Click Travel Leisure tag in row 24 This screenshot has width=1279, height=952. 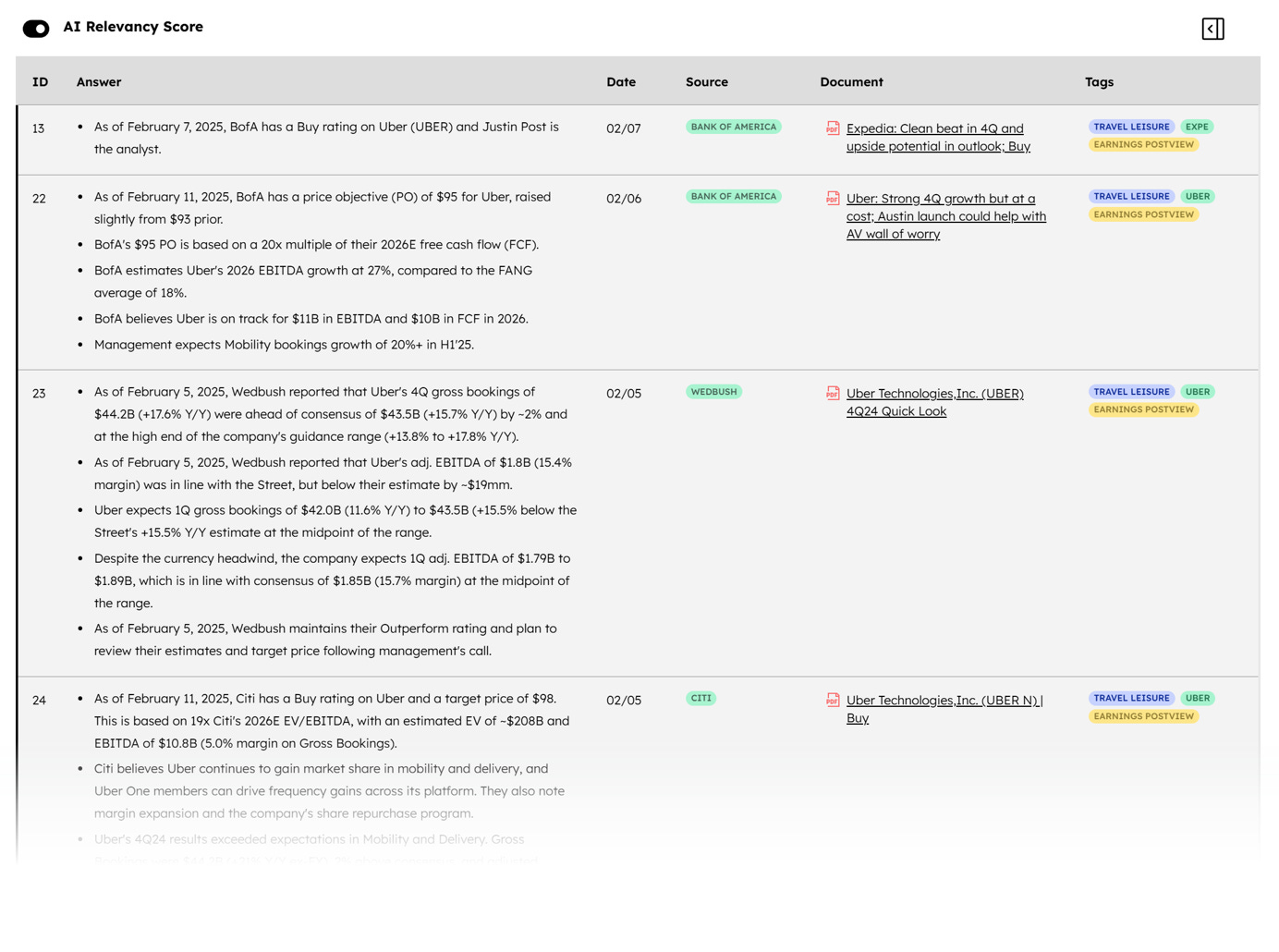pos(1131,698)
